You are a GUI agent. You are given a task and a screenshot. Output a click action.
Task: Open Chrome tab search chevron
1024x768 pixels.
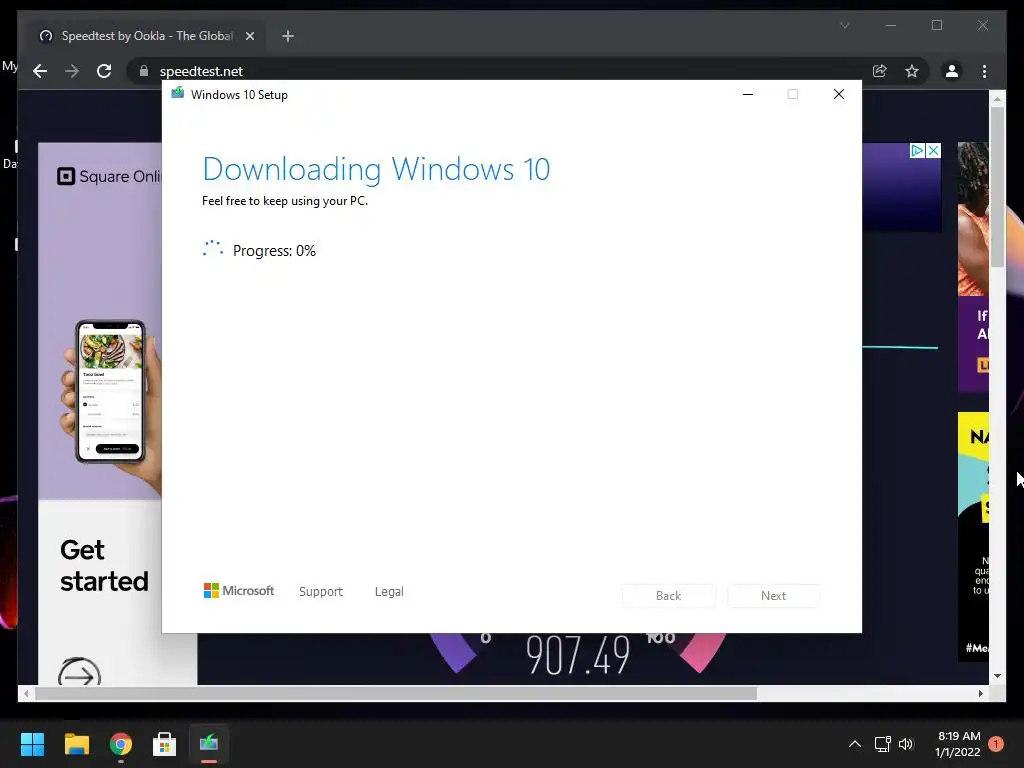tap(844, 25)
